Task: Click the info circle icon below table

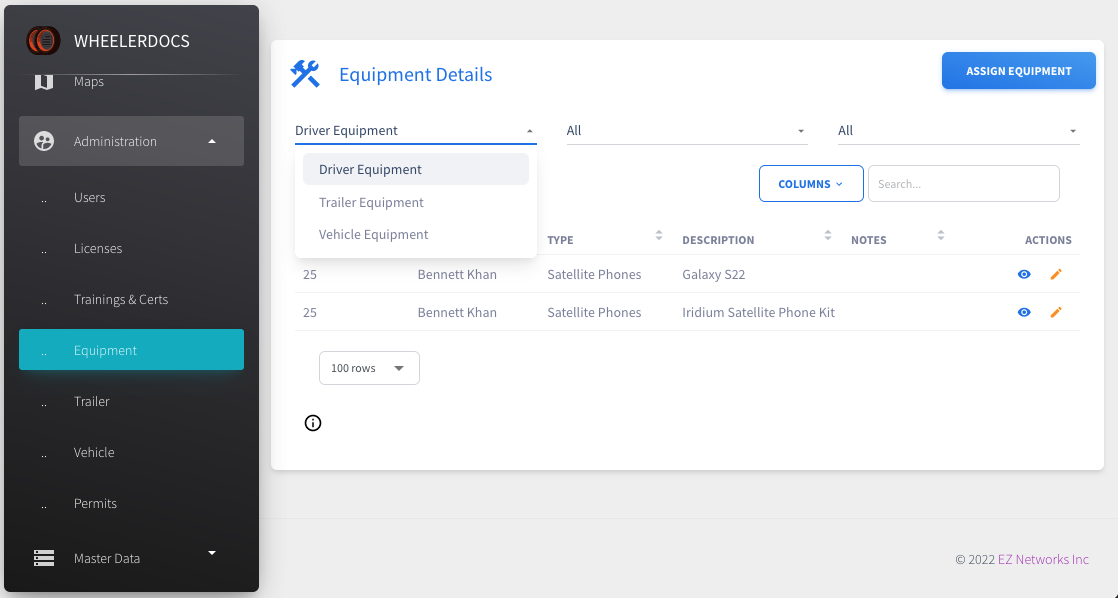Action: 313,423
